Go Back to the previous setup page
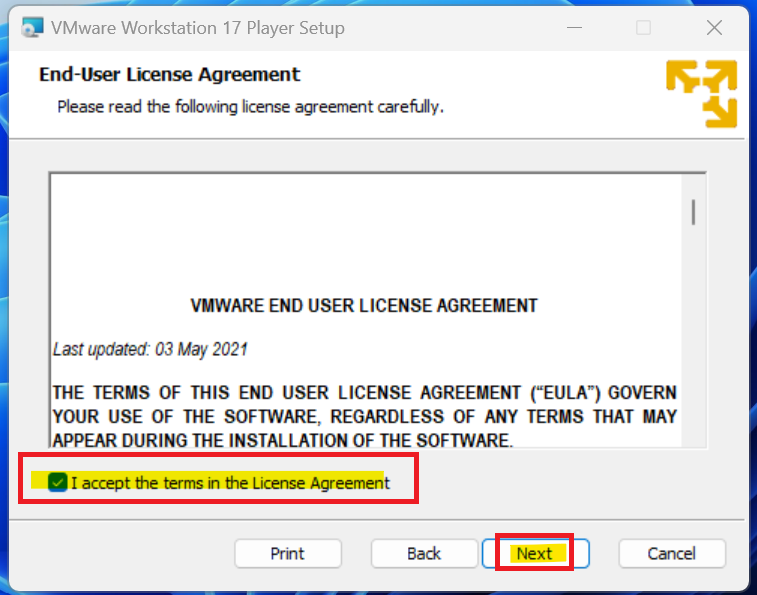757x595 pixels. pos(424,553)
